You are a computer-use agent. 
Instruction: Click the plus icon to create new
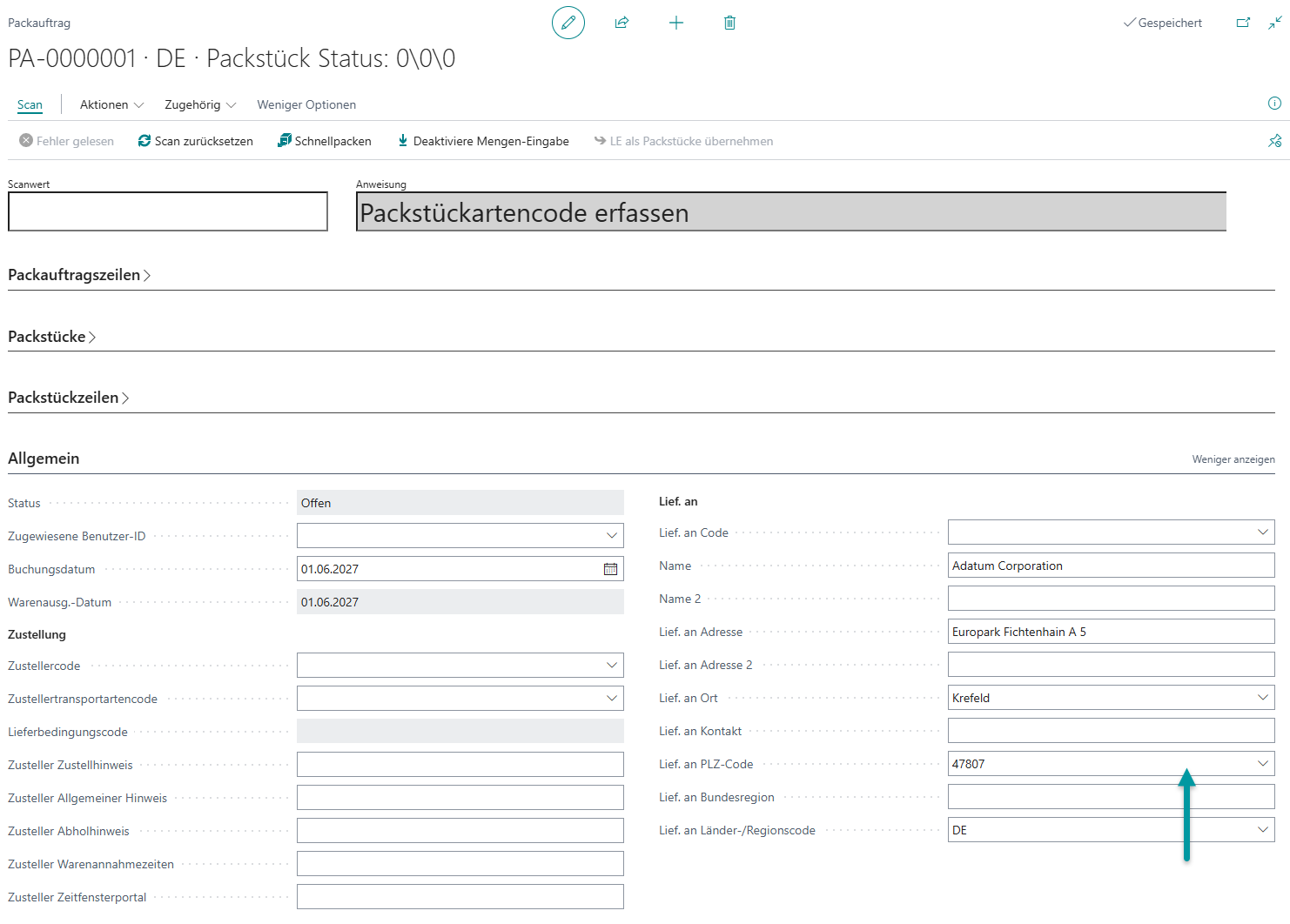(x=676, y=23)
